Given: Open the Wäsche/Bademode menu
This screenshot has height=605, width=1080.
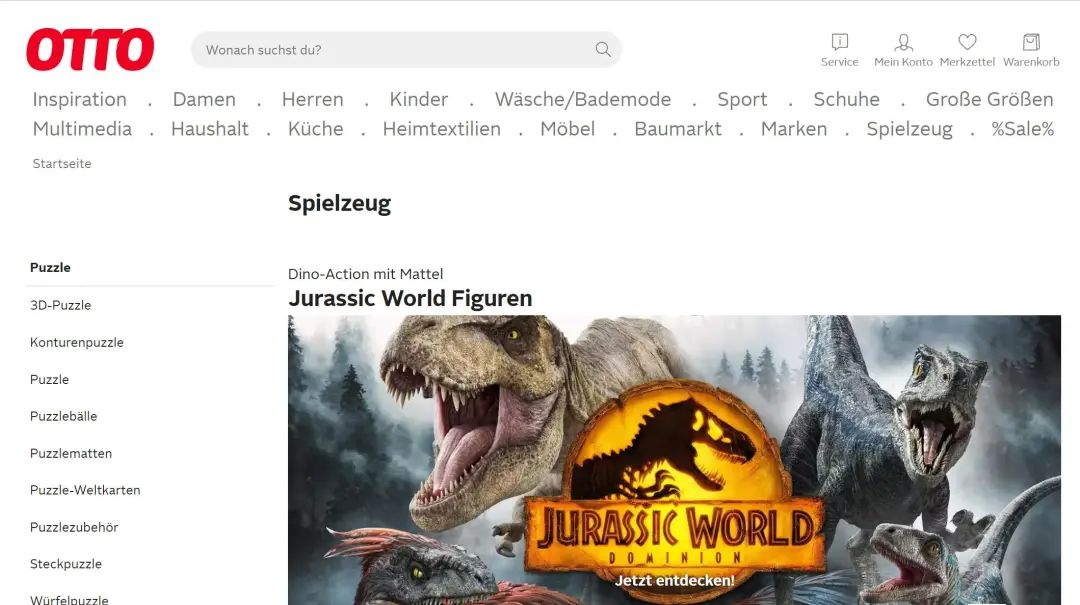Looking at the screenshot, I should click(x=583, y=99).
